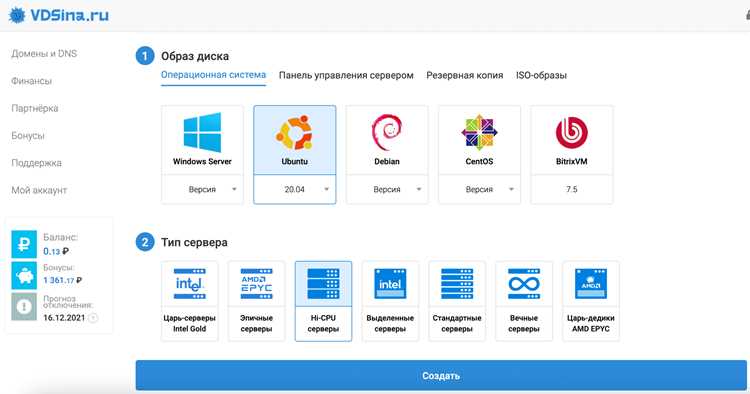Open Поддержка sidebar item
This screenshot has width=750, height=394.
tap(36, 163)
